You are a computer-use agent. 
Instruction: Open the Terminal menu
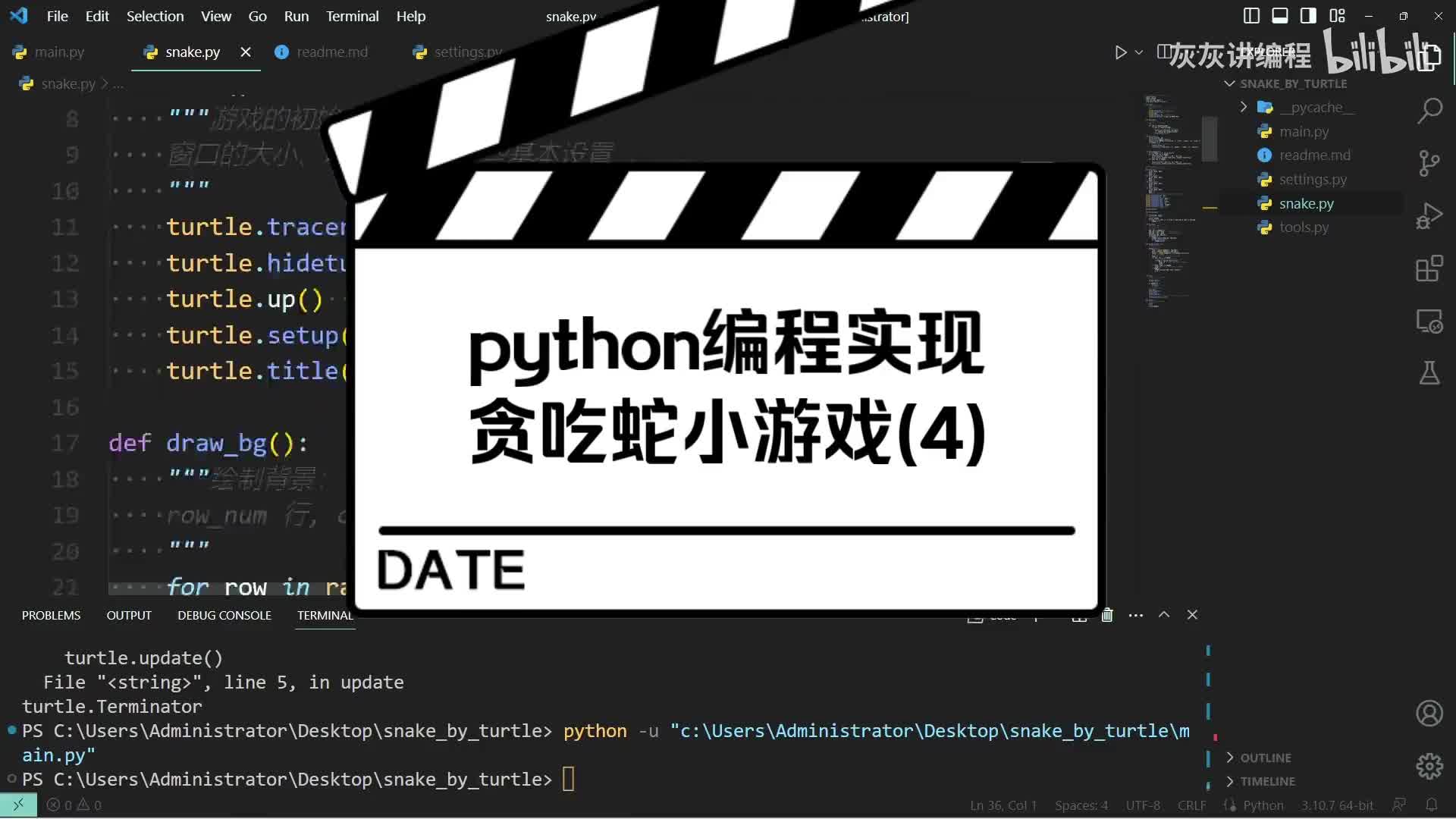(353, 16)
